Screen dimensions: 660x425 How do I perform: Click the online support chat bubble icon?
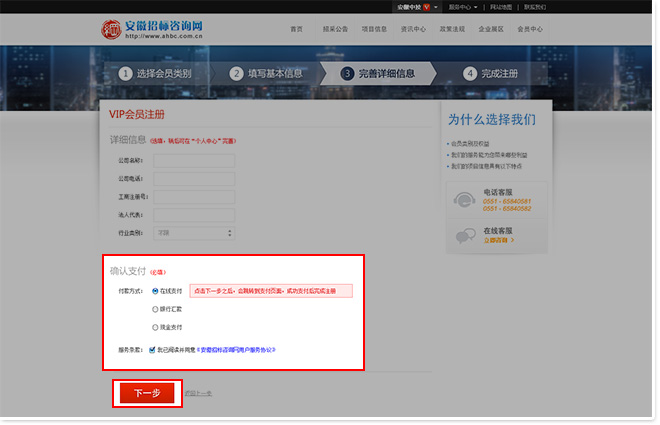point(465,236)
